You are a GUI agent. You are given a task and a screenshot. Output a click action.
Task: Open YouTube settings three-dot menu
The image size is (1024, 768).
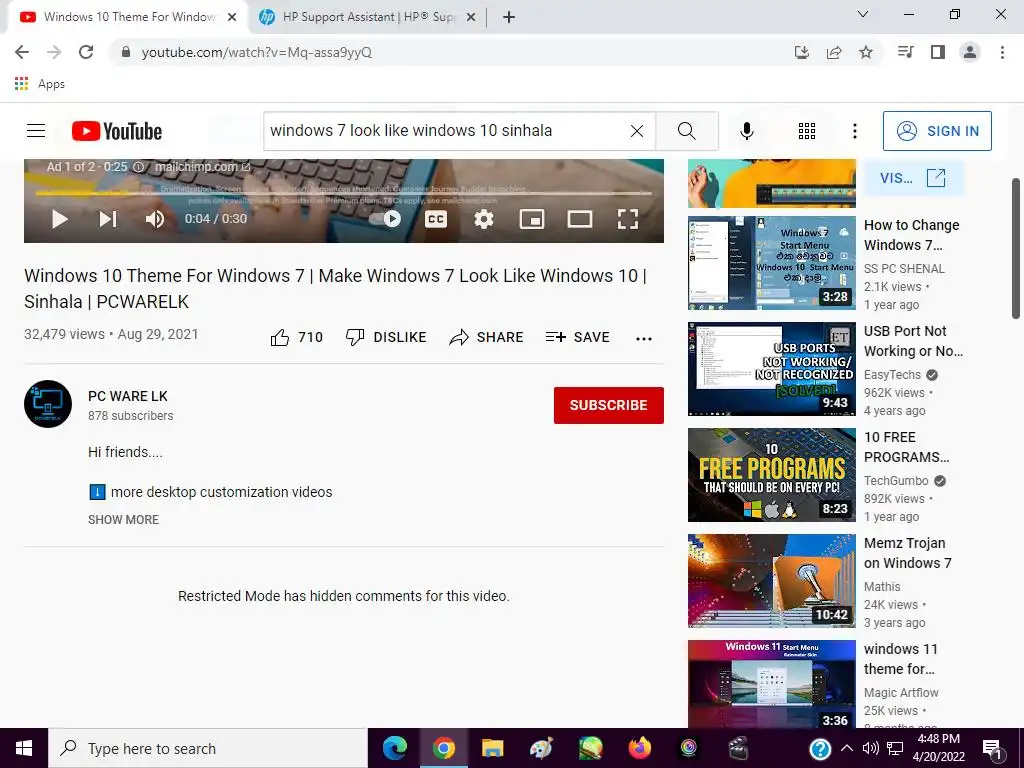tap(854, 131)
